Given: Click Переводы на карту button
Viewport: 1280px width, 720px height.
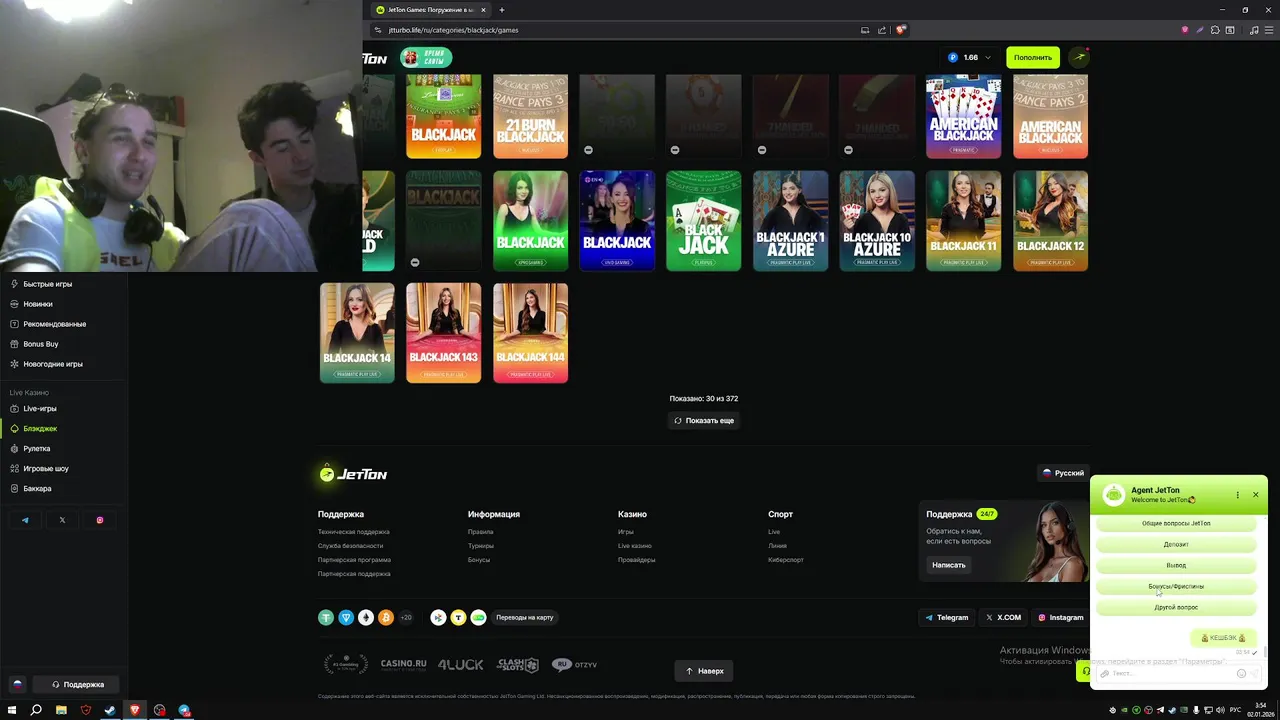Looking at the screenshot, I should click(525, 618).
